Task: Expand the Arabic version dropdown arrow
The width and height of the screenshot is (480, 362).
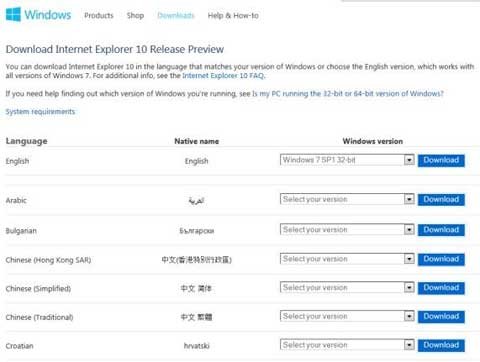Action: pyautogui.click(x=409, y=199)
